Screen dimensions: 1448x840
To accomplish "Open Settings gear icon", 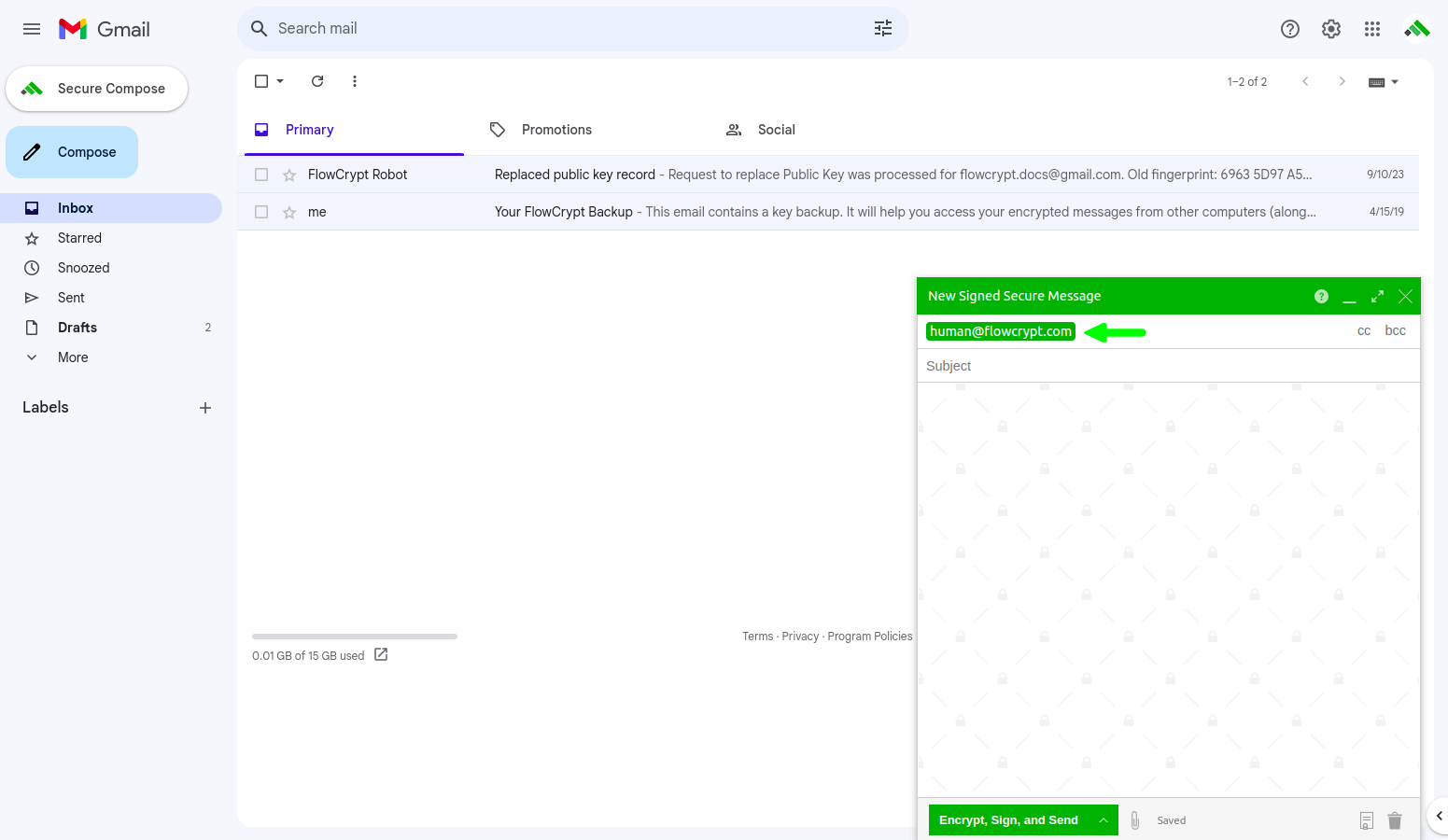I will tap(1331, 29).
